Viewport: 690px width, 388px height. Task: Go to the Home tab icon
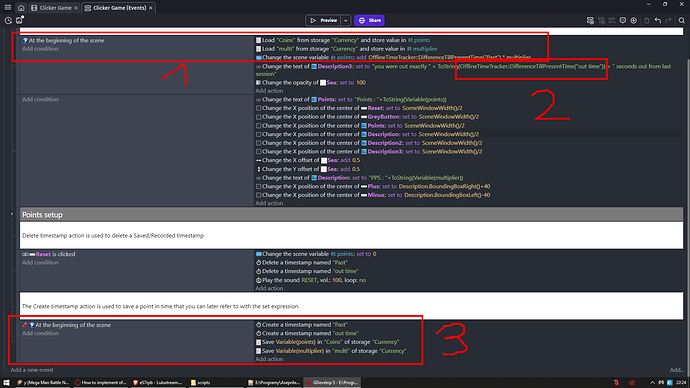coord(21,8)
